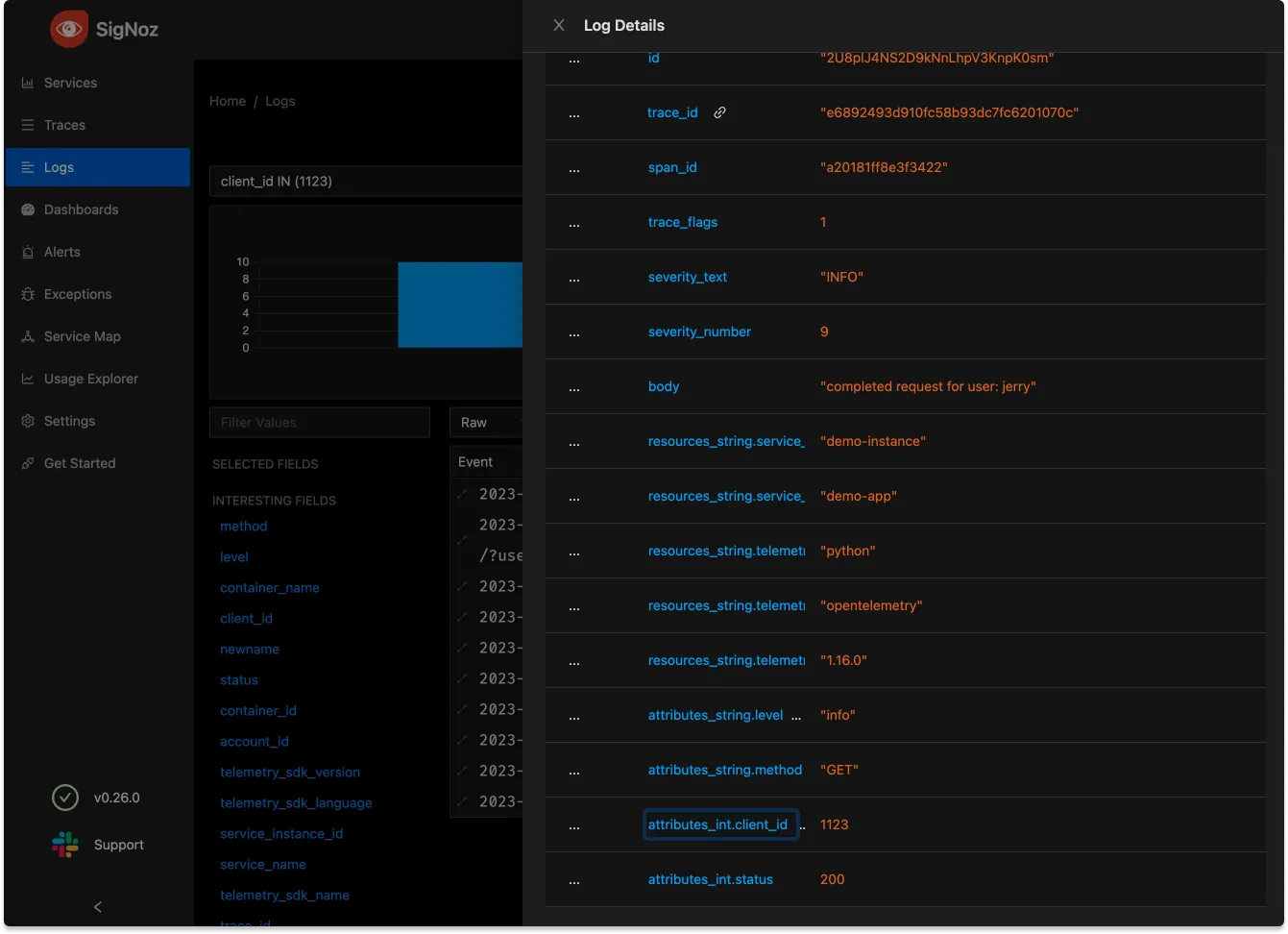
Task: Select the service_name interesting field
Action: coord(263,864)
